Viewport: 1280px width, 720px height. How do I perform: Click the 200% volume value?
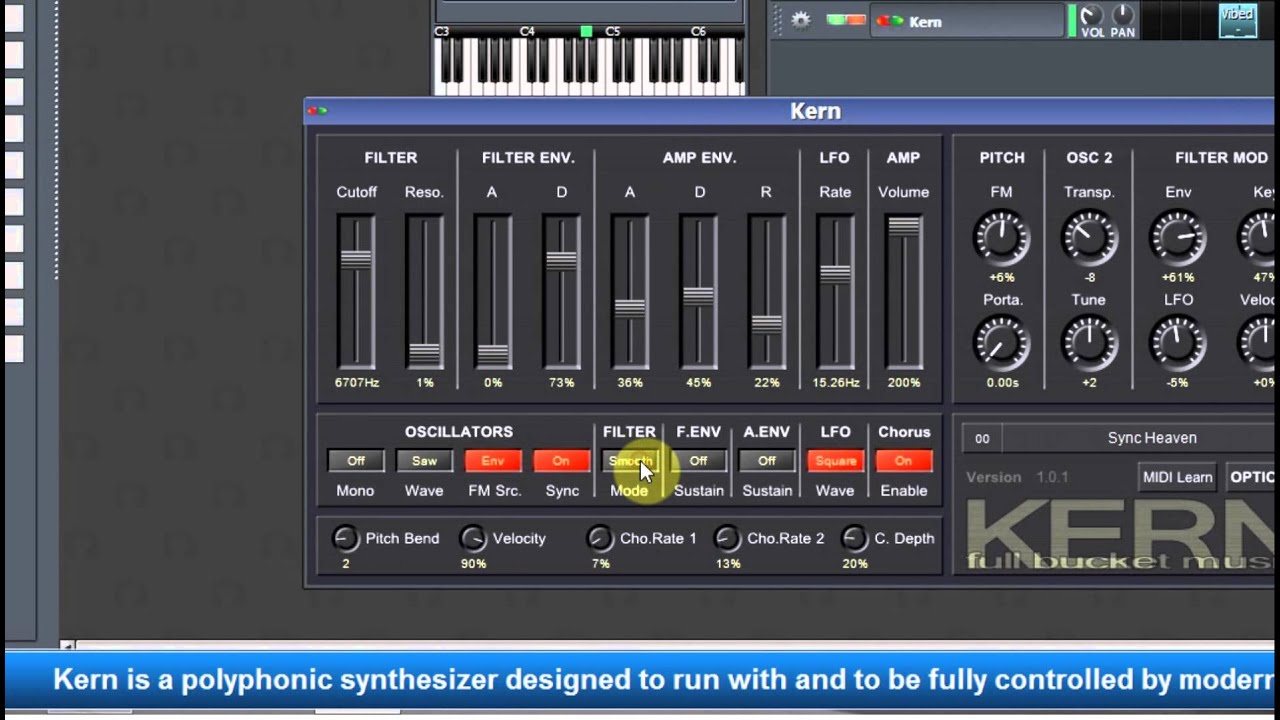903,383
